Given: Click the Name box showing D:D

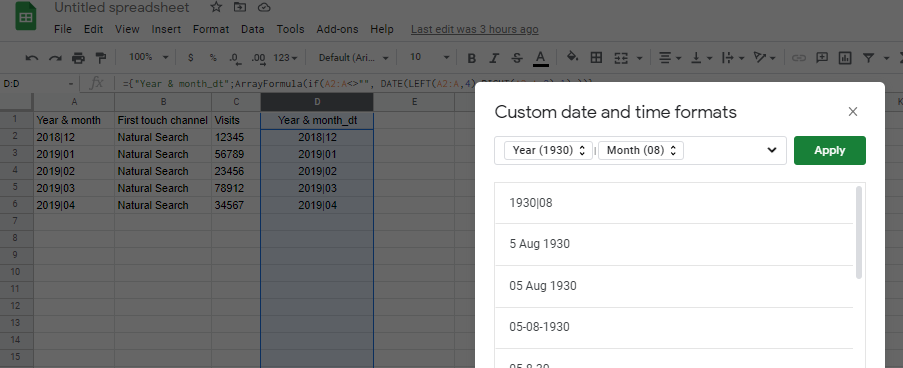Looking at the screenshot, I should pyautogui.click(x=38, y=84).
